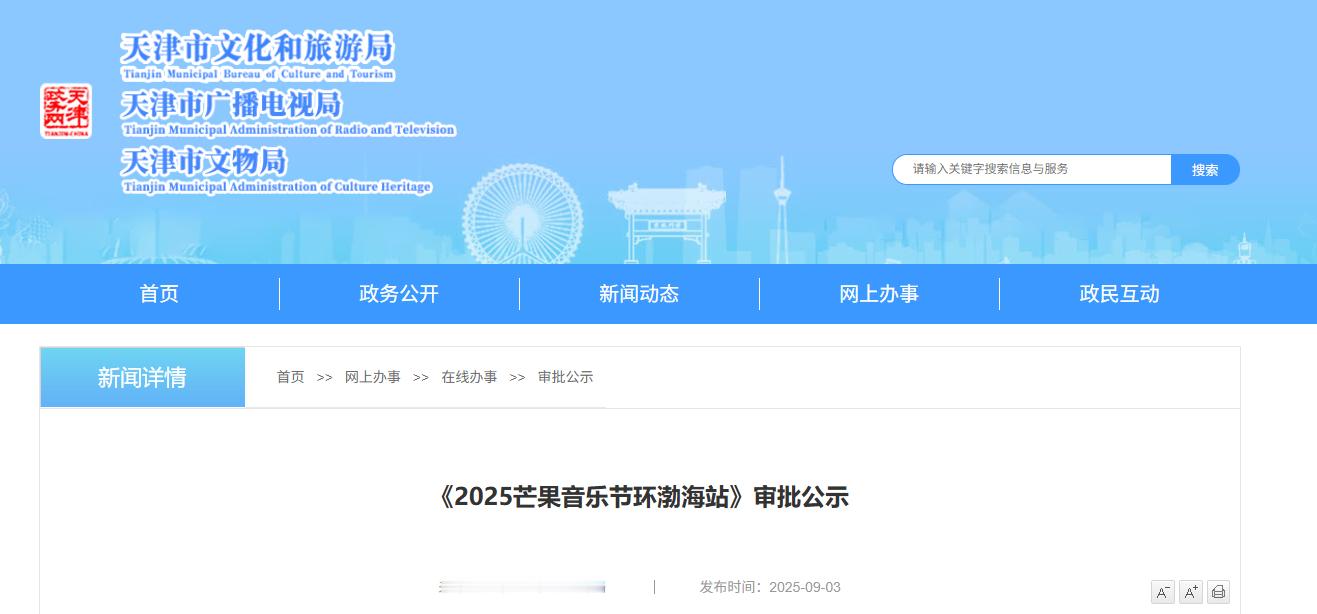Click the Tianjin red seal logo

66,111
